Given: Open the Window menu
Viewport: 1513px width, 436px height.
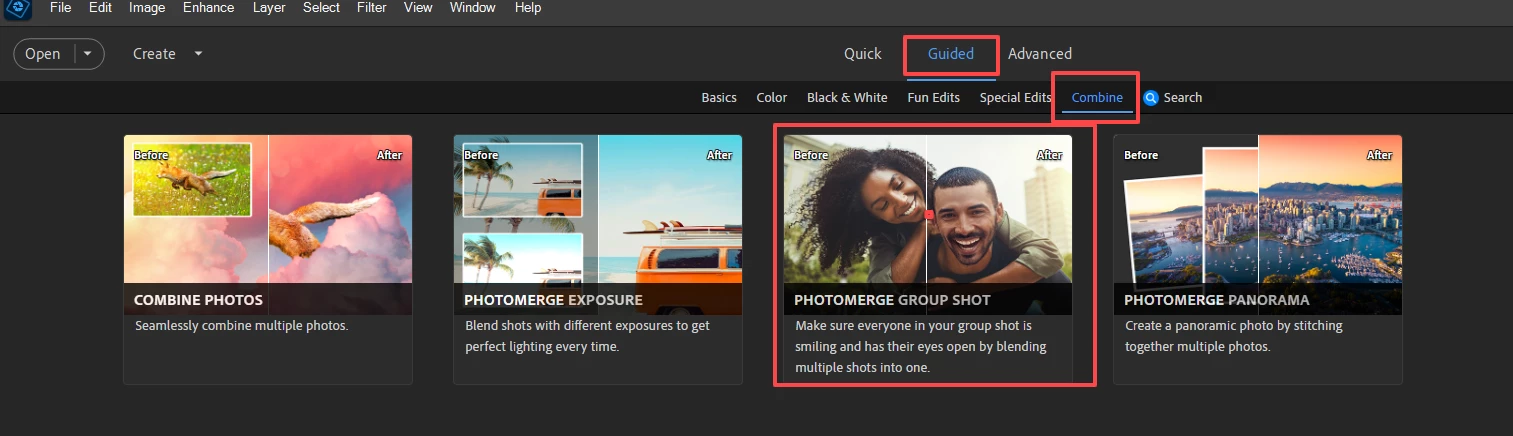Looking at the screenshot, I should point(472,8).
